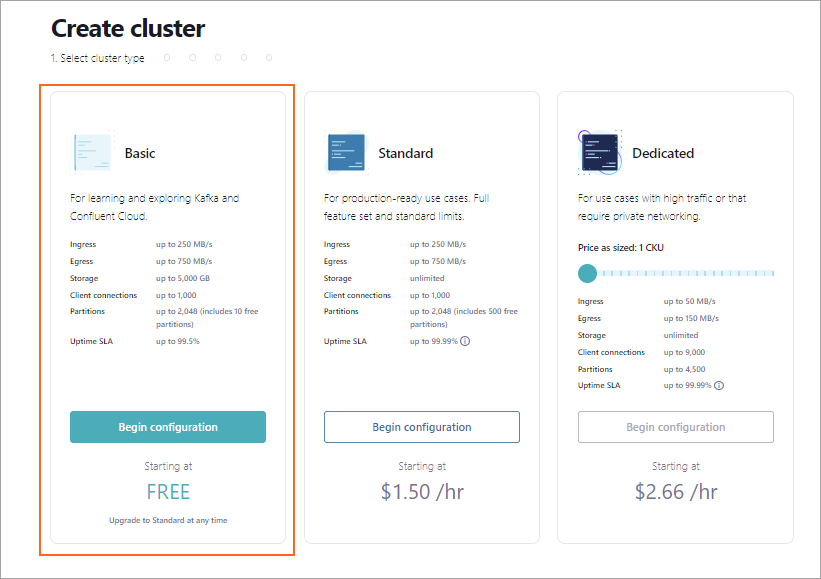Click the '$2.66 /hr' price

pyautogui.click(x=676, y=492)
